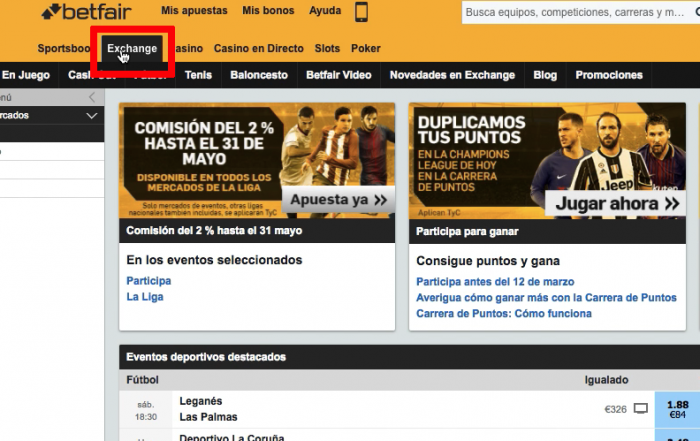Open the Slots tab
Screen dimensions: 700x441
327,48
